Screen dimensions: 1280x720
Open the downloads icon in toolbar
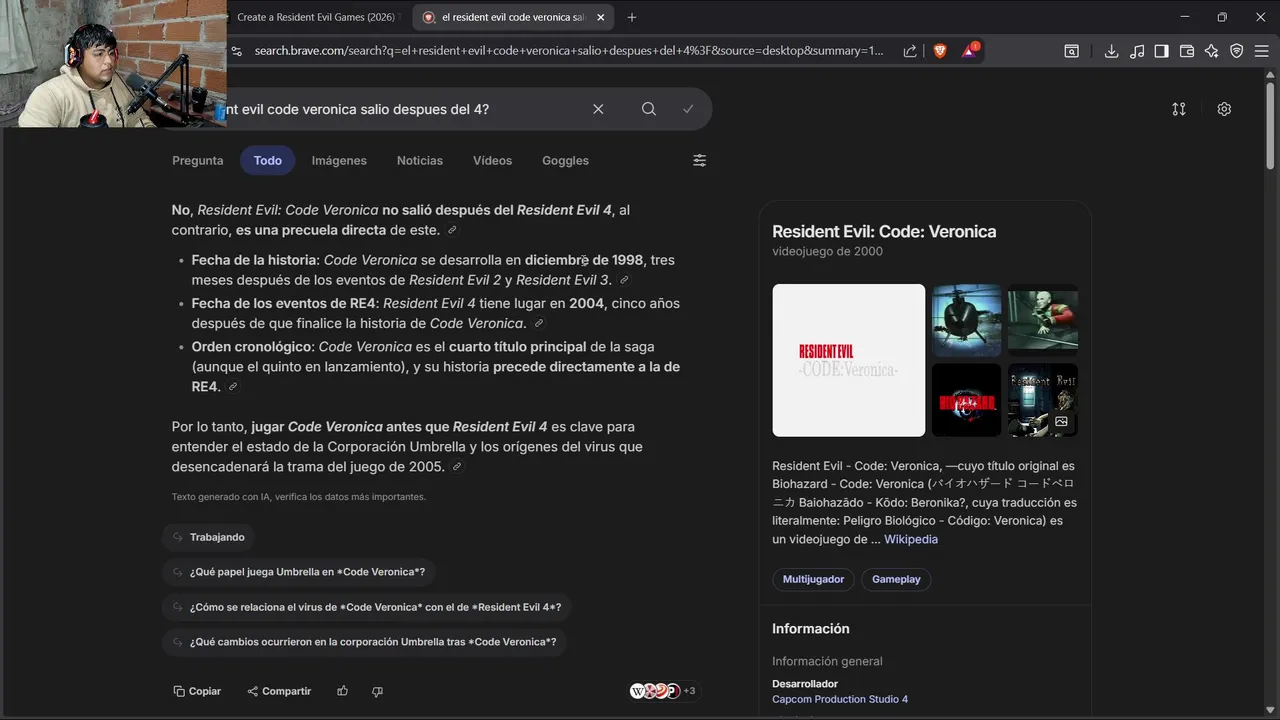(x=1111, y=51)
